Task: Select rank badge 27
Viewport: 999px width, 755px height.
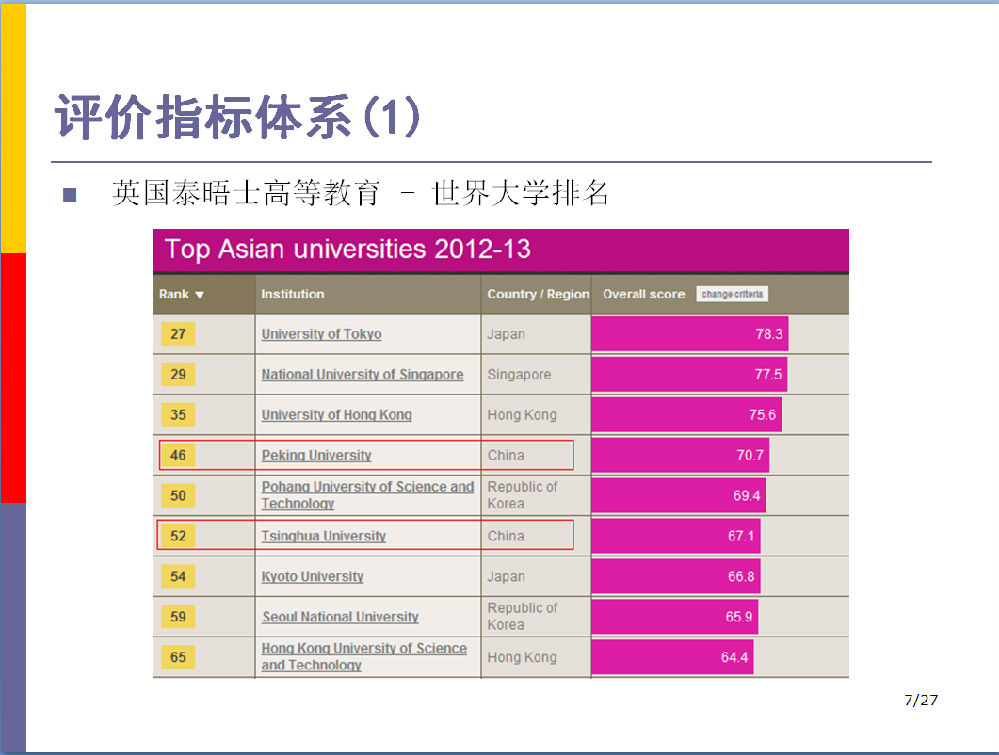Action: coord(178,334)
